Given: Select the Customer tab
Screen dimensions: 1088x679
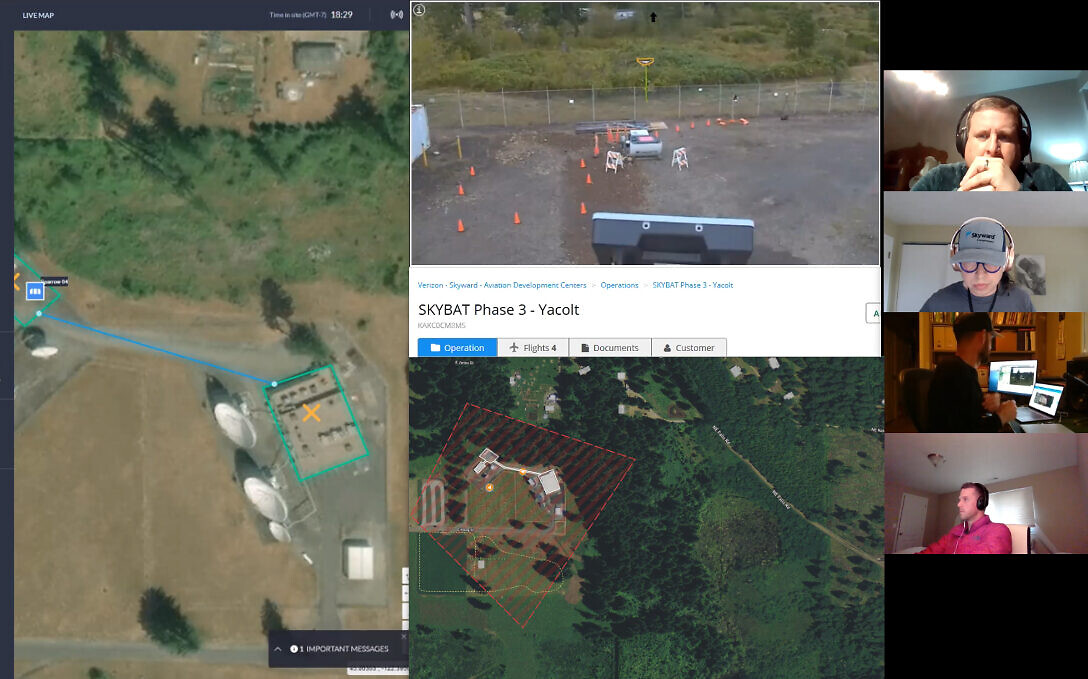Looking at the screenshot, I should pos(689,347).
